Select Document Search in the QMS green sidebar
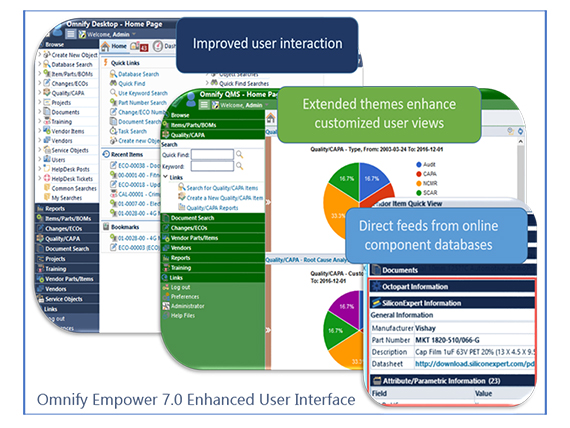570x428 pixels. pos(212,218)
